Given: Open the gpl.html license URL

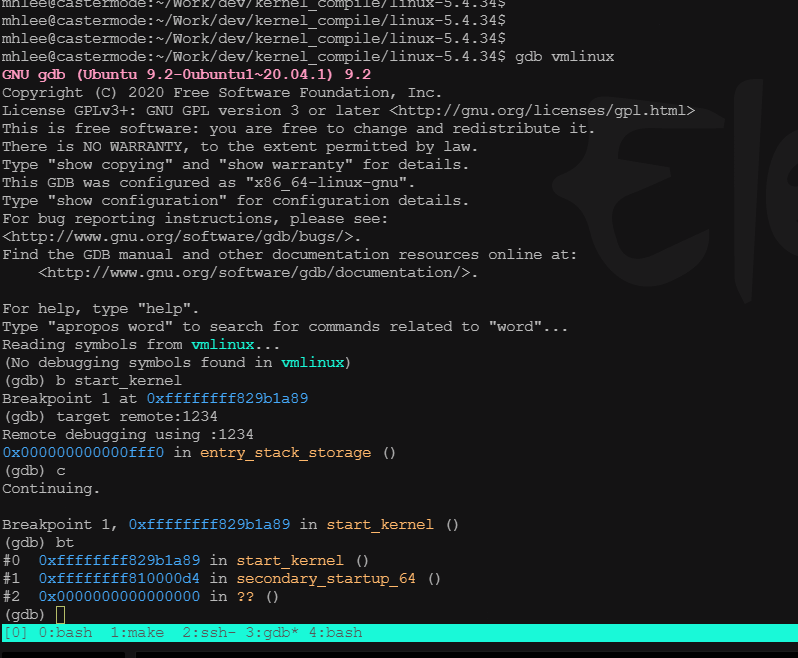Looking at the screenshot, I should point(542,110).
